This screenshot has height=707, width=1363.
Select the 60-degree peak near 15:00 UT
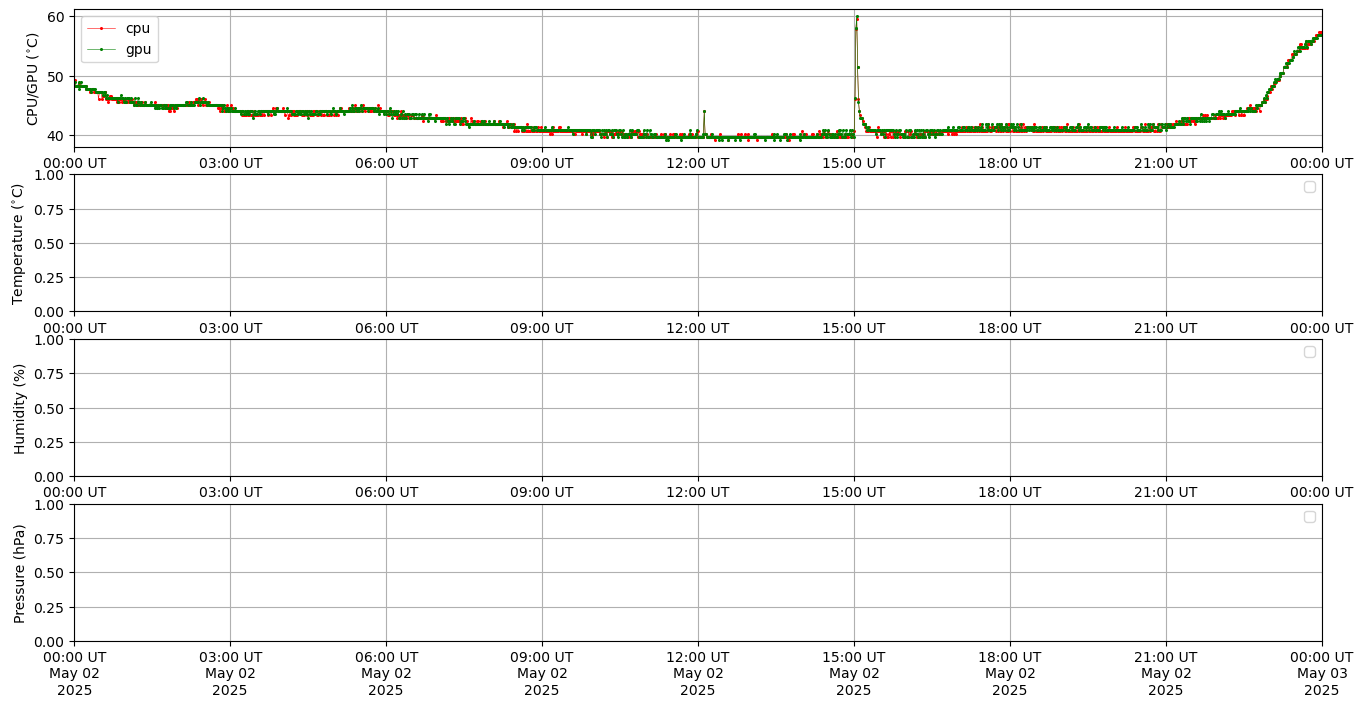857,18
